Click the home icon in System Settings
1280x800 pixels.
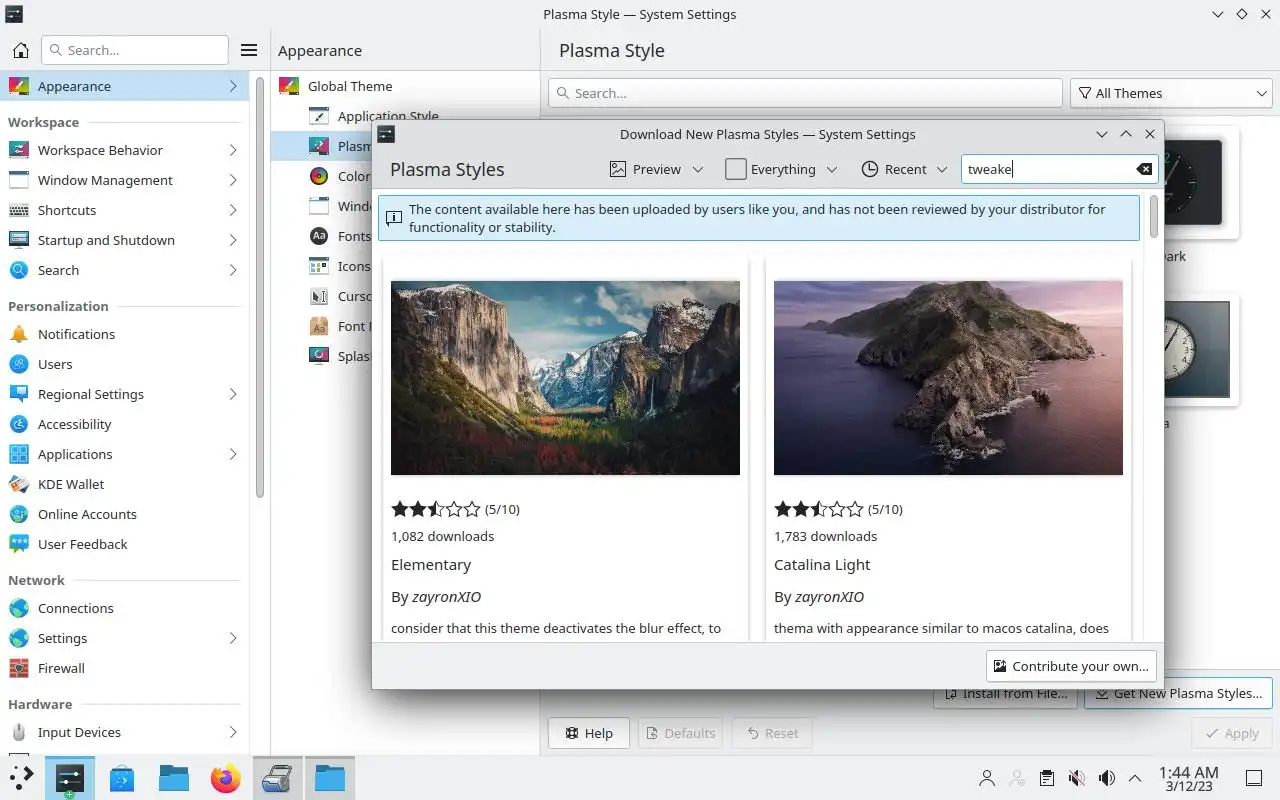pyautogui.click(x=20, y=50)
